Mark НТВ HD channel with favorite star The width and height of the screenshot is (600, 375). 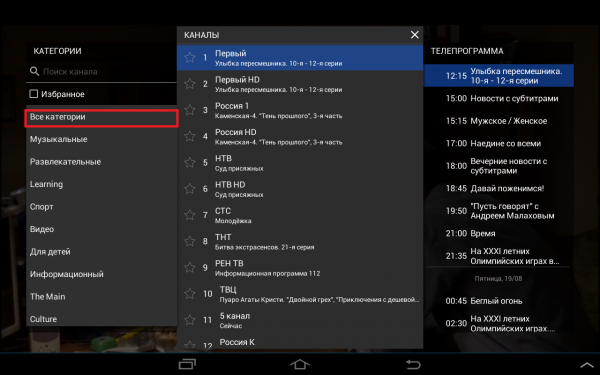pos(190,189)
